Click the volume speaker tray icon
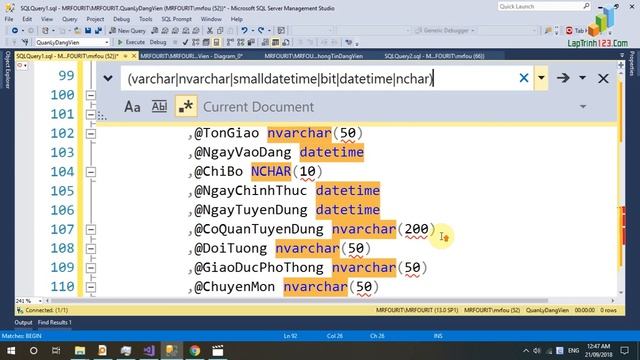The width and height of the screenshot is (640, 360). click(537, 351)
